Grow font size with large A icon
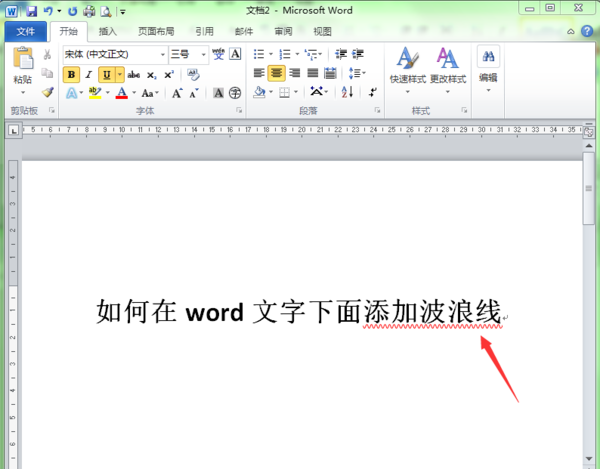 (x=177, y=93)
